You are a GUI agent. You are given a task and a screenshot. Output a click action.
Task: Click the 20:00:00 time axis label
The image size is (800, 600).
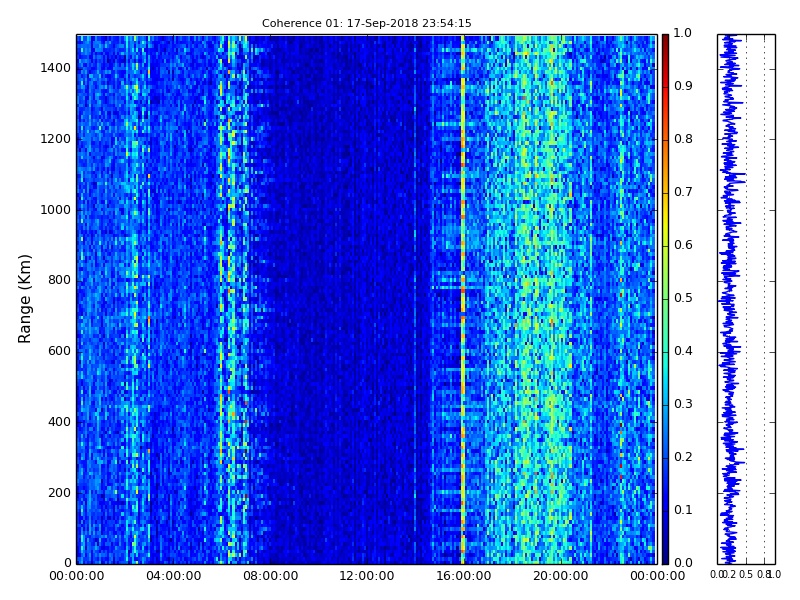tap(561, 576)
